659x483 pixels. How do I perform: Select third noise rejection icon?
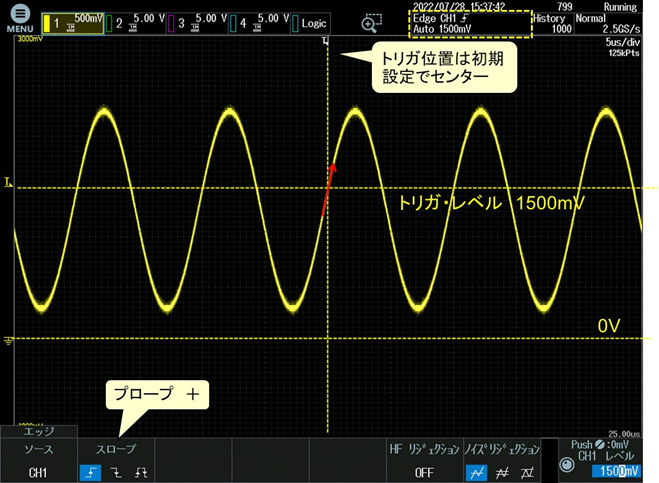point(527,473)
